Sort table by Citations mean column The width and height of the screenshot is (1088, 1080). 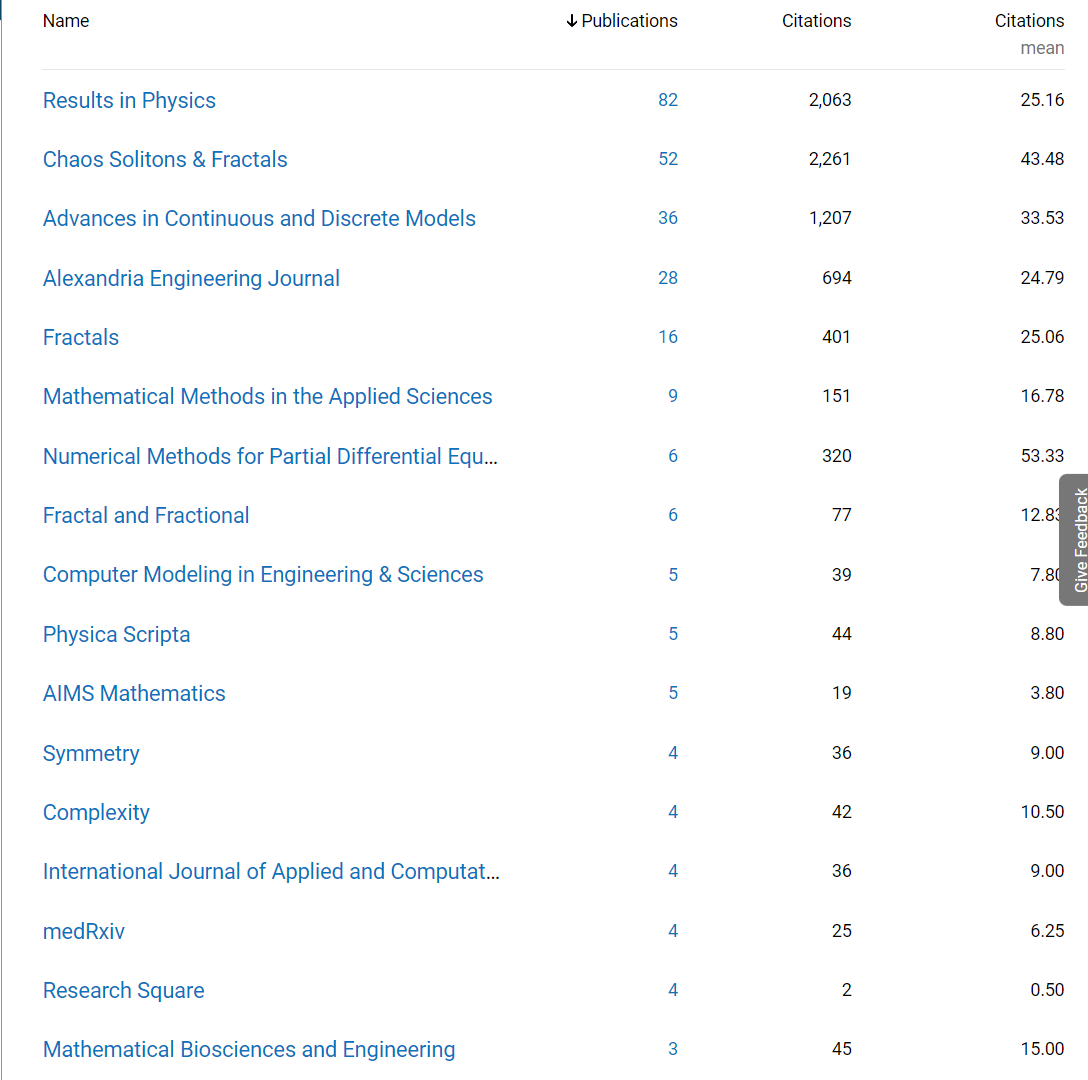pos(1028,21)
